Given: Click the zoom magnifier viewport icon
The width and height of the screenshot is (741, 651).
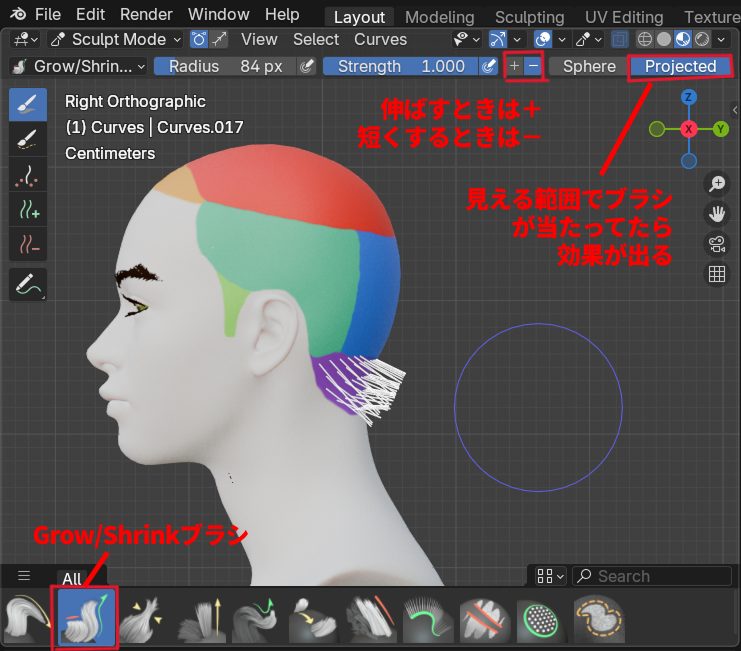Looking at the screenshot, I should pyautogui.click(x=716, y=183).
